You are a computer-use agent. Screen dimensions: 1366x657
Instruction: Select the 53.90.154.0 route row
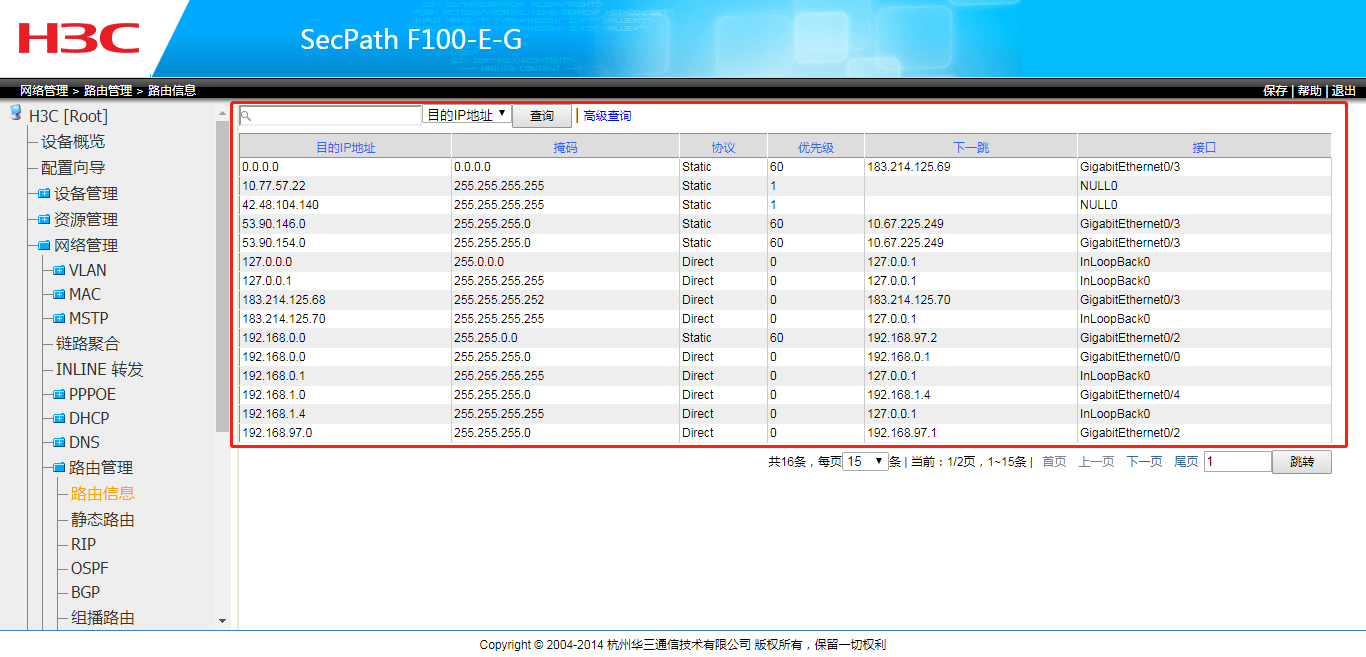click(785, 243)
